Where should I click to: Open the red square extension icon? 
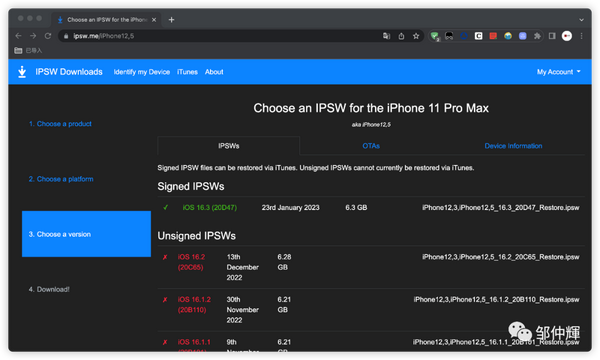493,36
